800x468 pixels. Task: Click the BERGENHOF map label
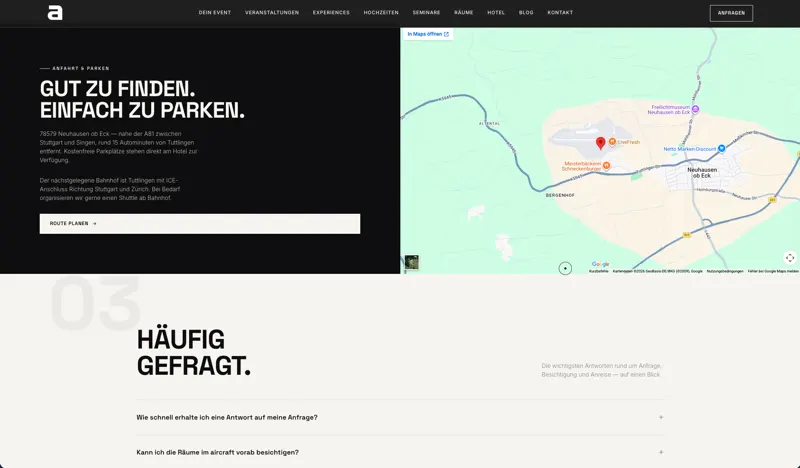coord(560,195)
